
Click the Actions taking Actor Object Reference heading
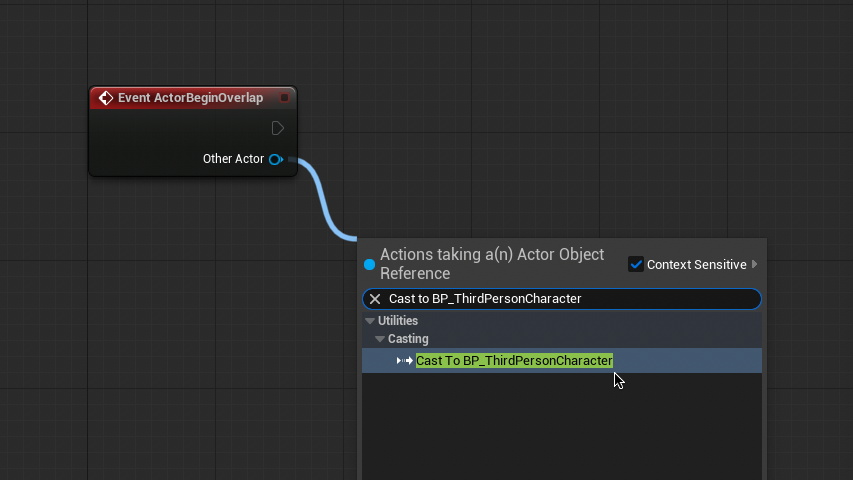coord(492,264)
